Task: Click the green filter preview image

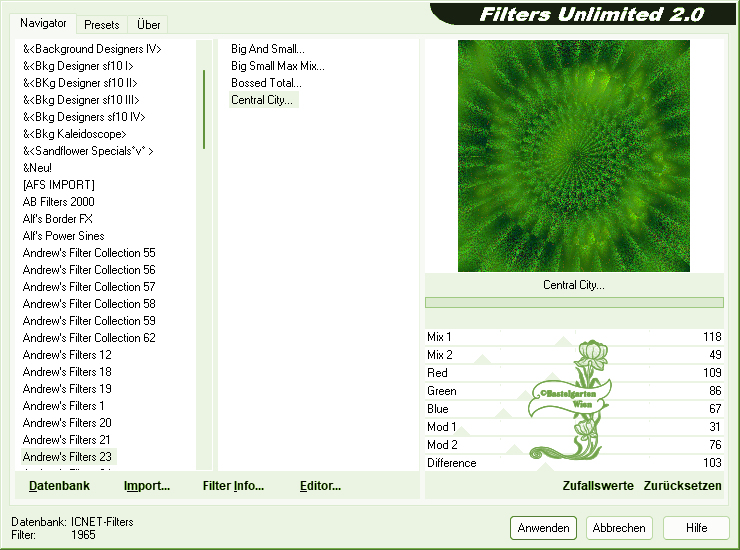Action: pos(573,156)
